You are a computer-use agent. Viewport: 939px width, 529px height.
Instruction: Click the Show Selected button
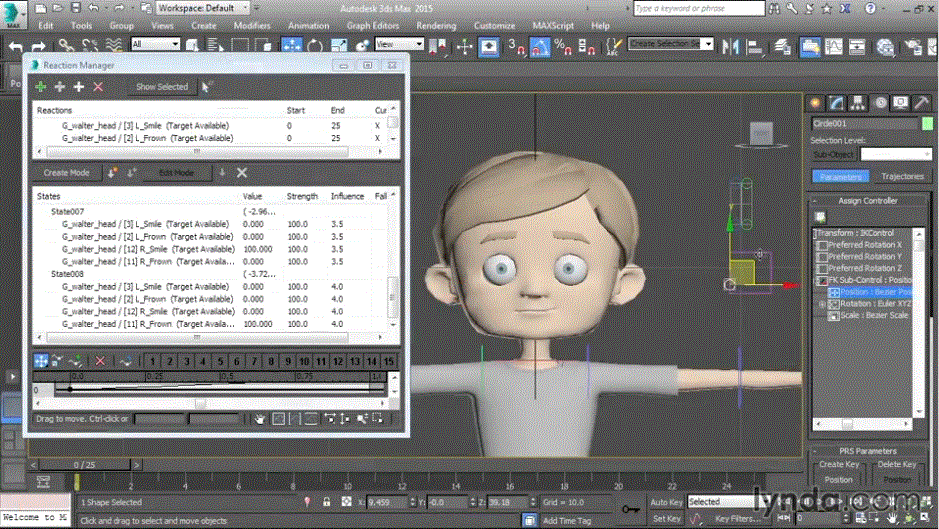tap(162, 87)
